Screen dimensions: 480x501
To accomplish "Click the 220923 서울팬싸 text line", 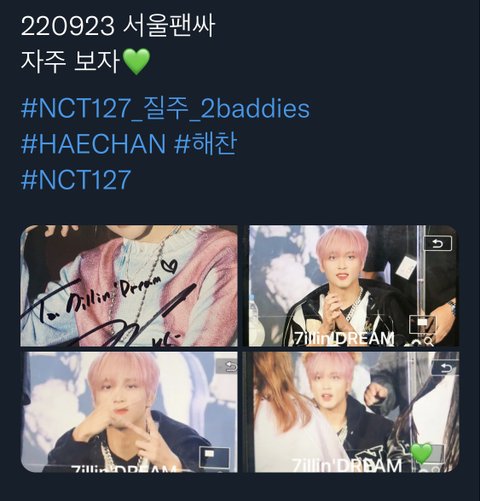I will point(118,26).
